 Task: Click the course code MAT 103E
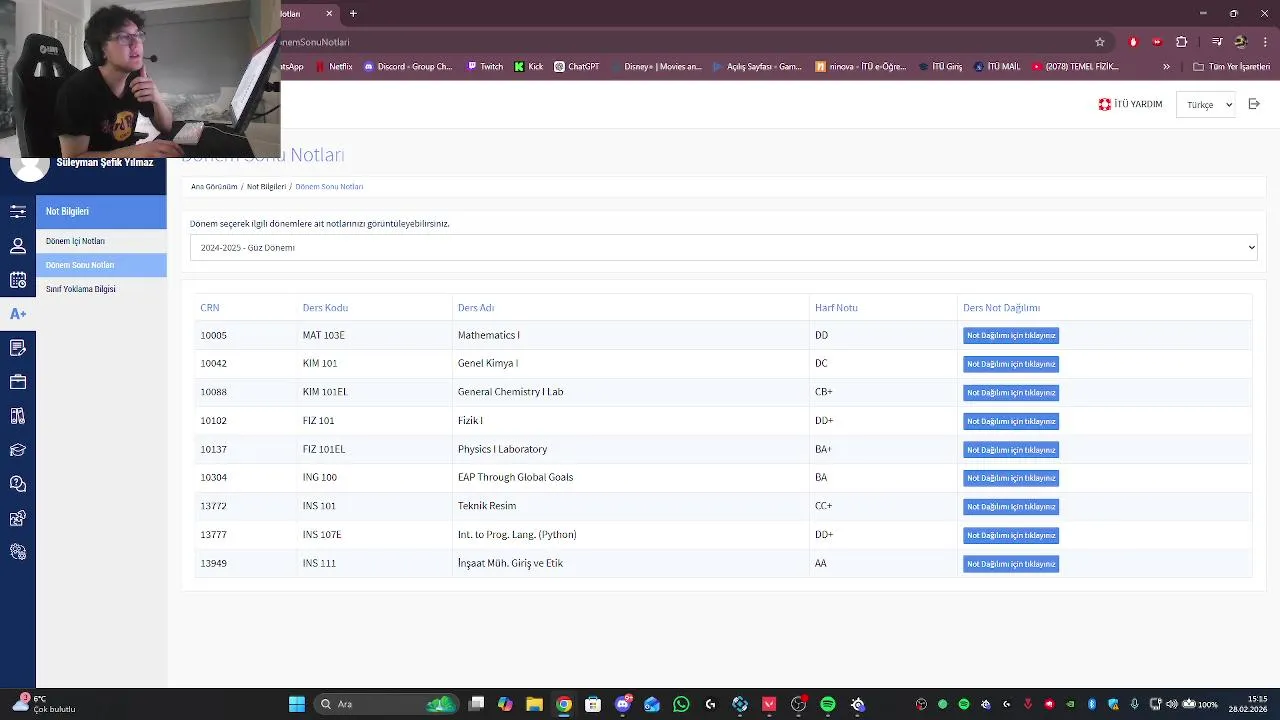[323, 335]
